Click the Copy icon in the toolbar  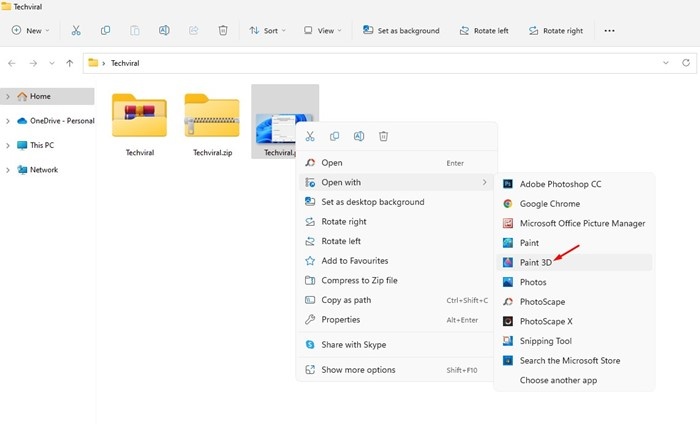pyautogui.click(x=105, y=30)
